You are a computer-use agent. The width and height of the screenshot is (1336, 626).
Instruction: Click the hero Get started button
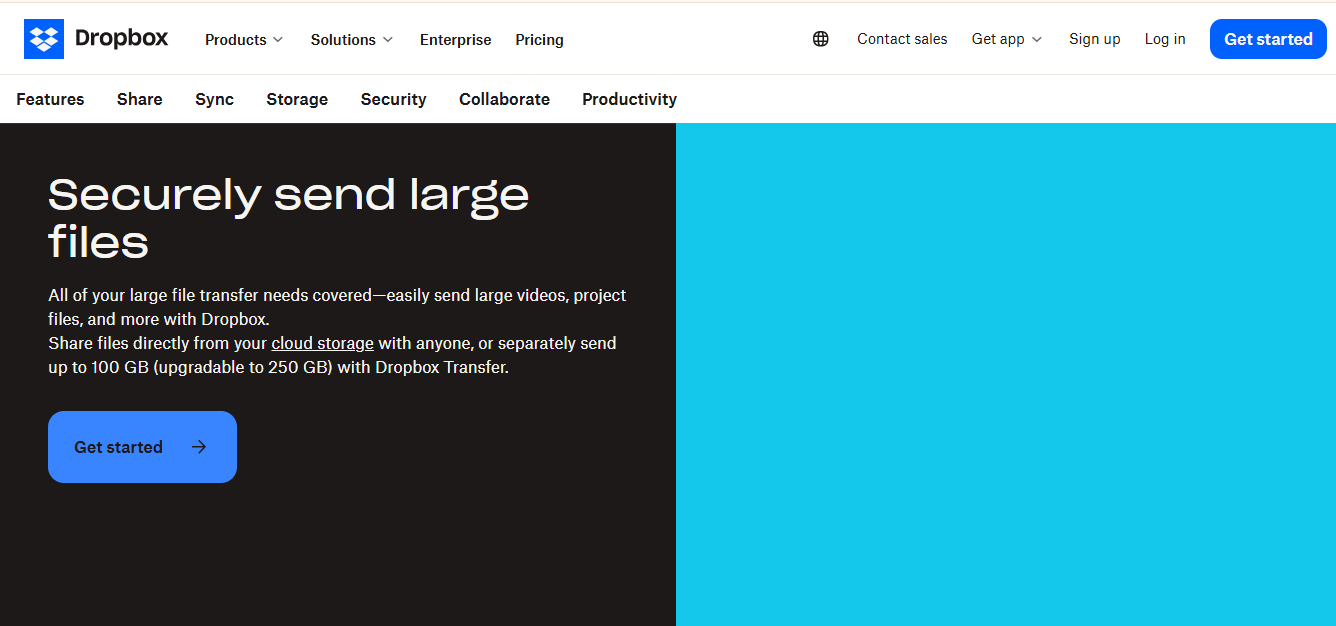tap(142, 447)
